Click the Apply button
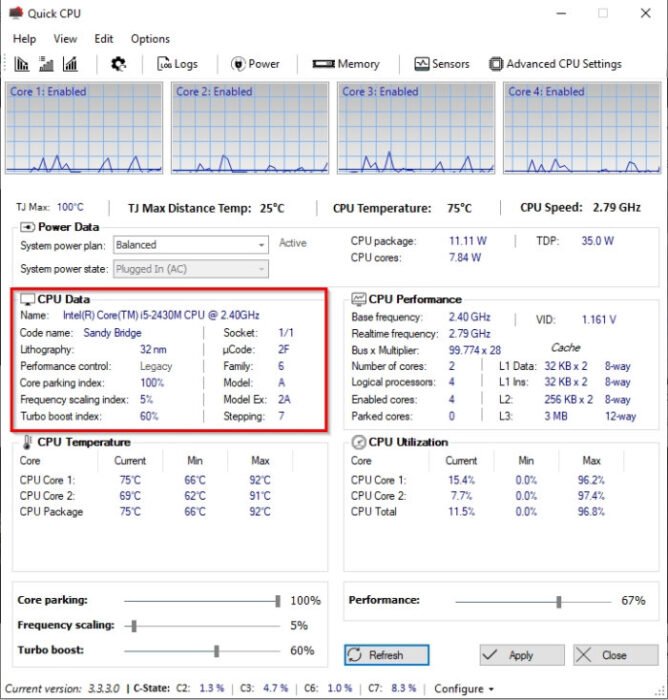668x700 pixels. click(522, 655)
